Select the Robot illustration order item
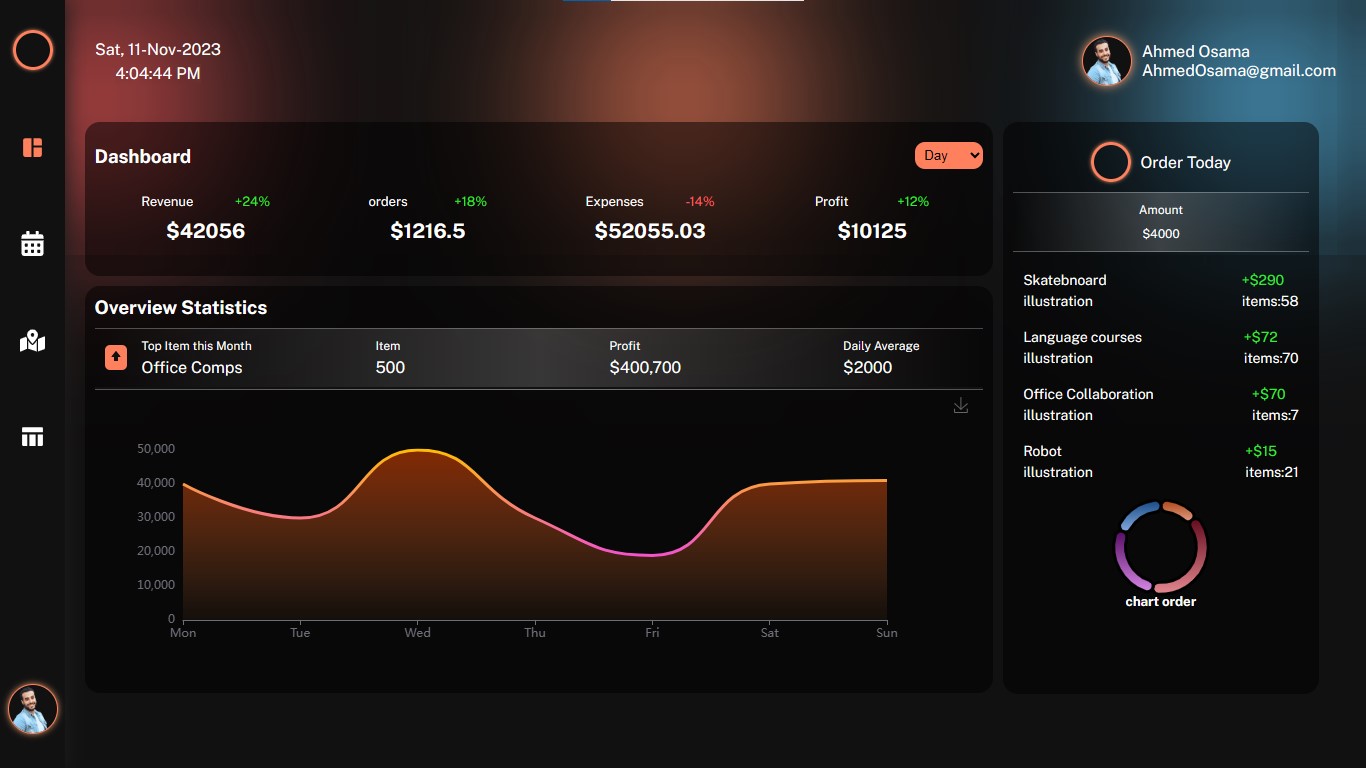Image resolution: width=1366 pixels, height=768 pixels. [1057, 461]
